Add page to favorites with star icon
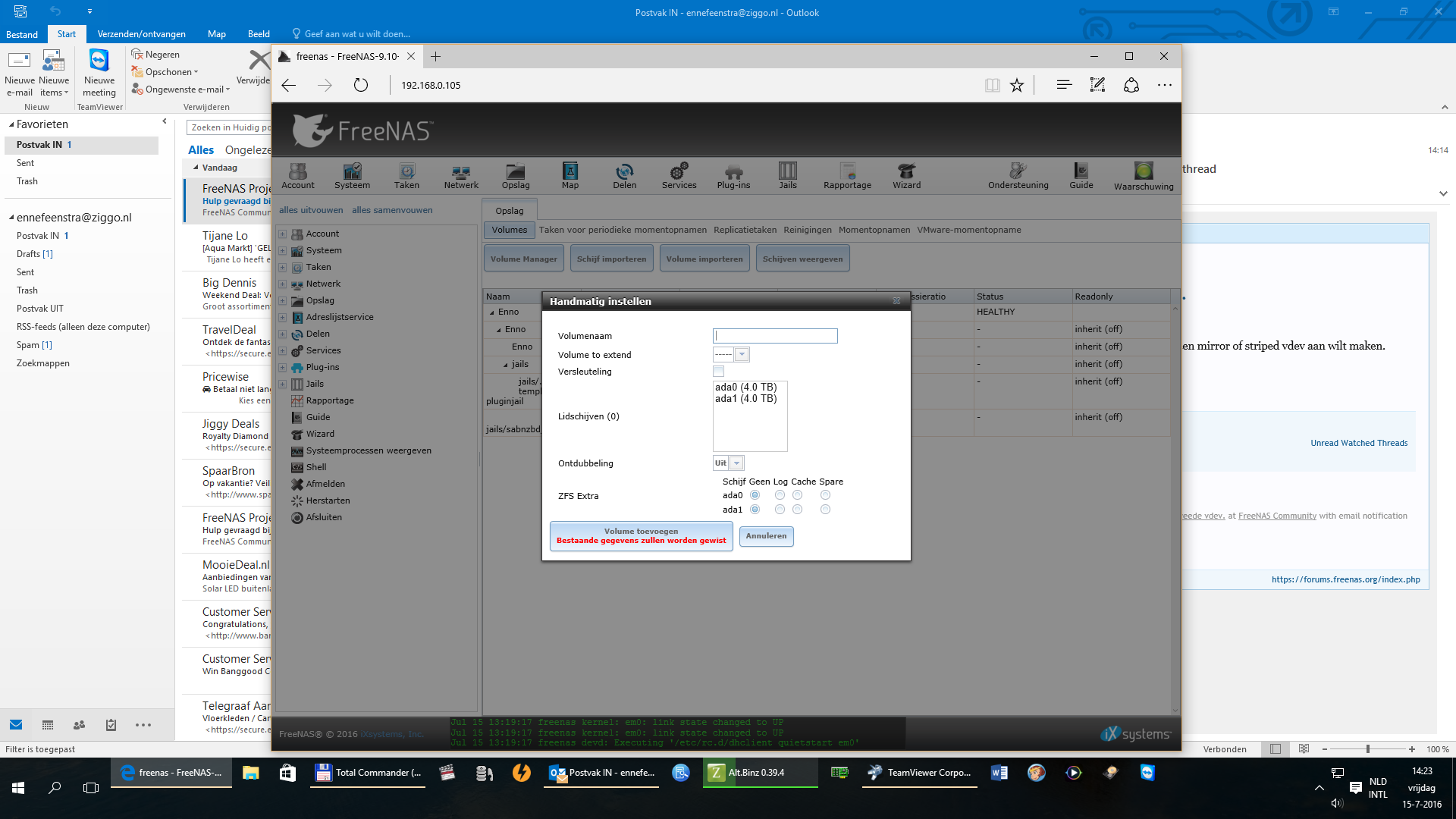Screen dimensions: 1456x819 [x=1017, y=85]
